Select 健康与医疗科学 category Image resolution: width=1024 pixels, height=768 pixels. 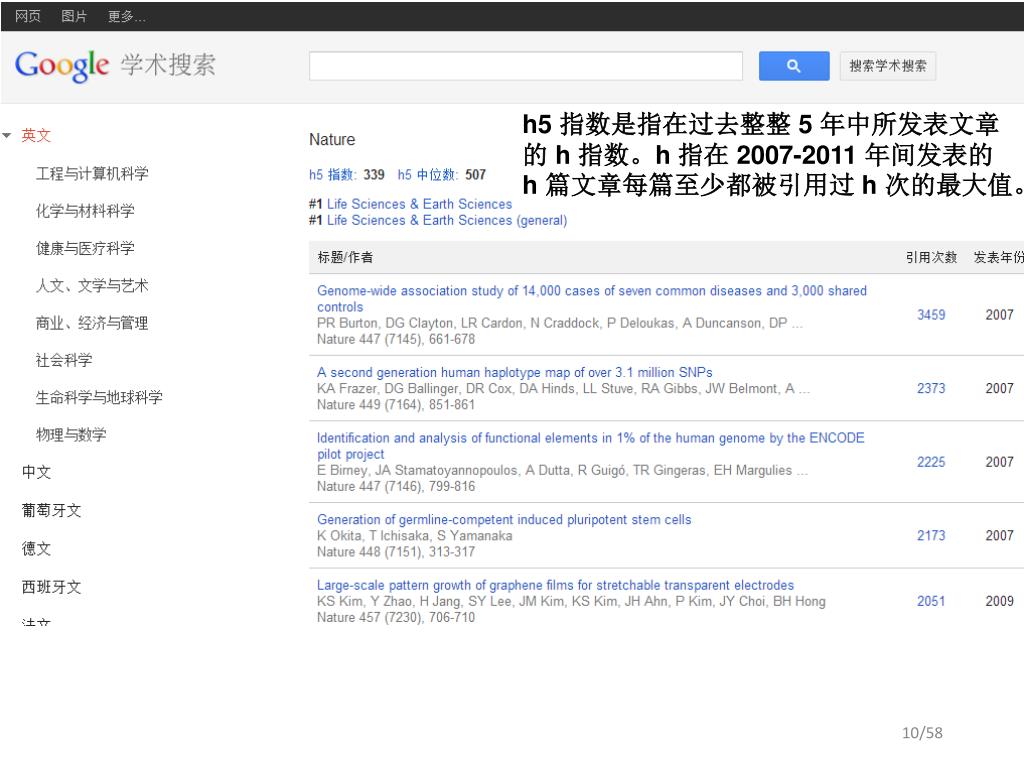[85, 248]
